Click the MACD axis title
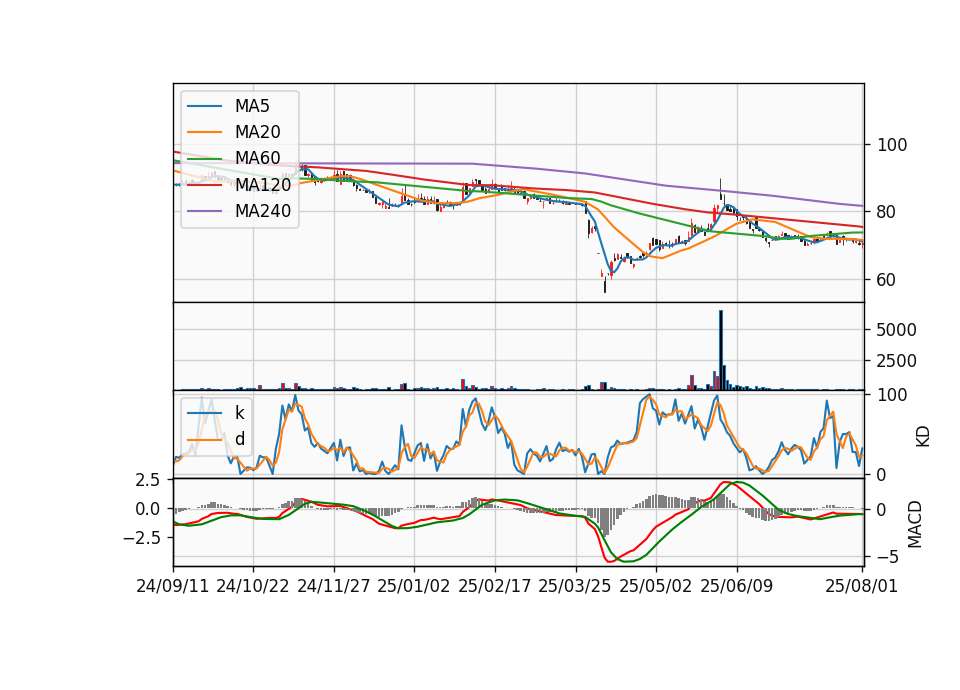Viewport: 960px width, 690px height. (914, 524)
